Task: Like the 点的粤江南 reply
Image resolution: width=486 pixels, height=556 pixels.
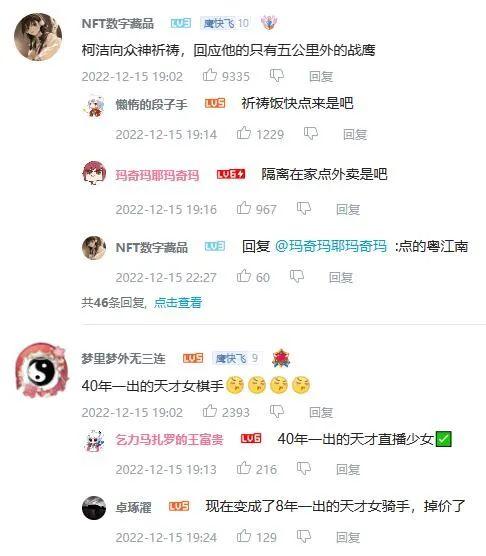Action: pyautogui.click(x=244, y=276)
